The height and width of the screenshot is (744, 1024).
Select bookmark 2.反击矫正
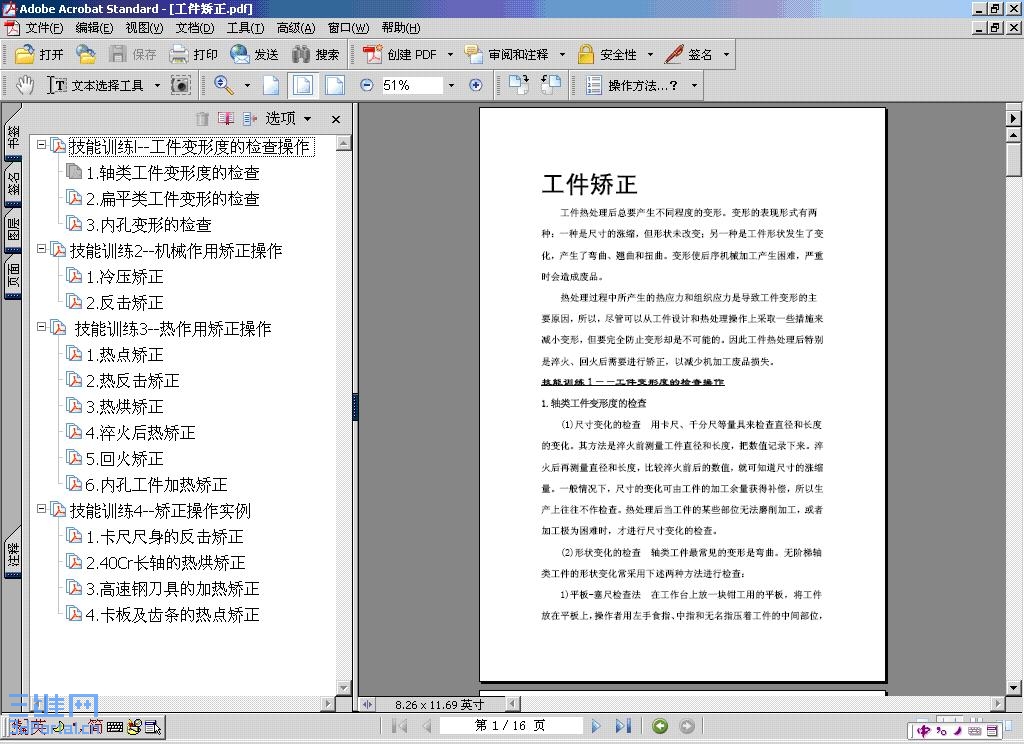click(124, 302)
